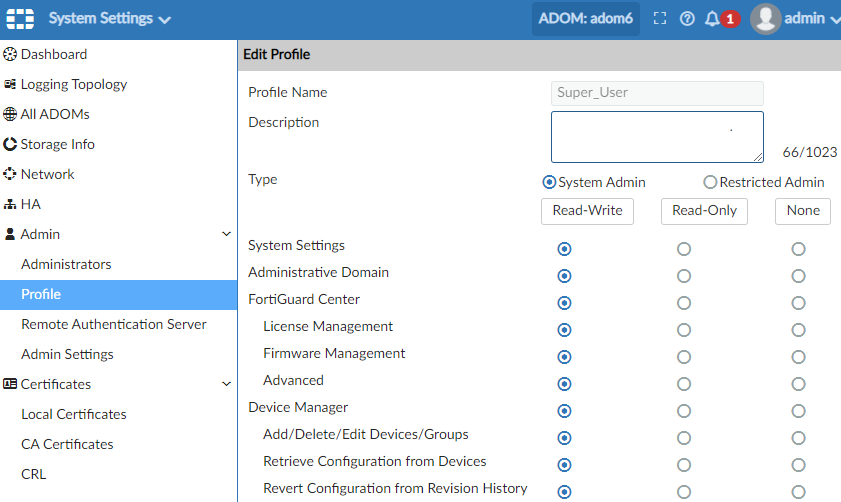This screenshot has width=841, height=502.
Task: Click the Description text area
Action: coord(657,137)
